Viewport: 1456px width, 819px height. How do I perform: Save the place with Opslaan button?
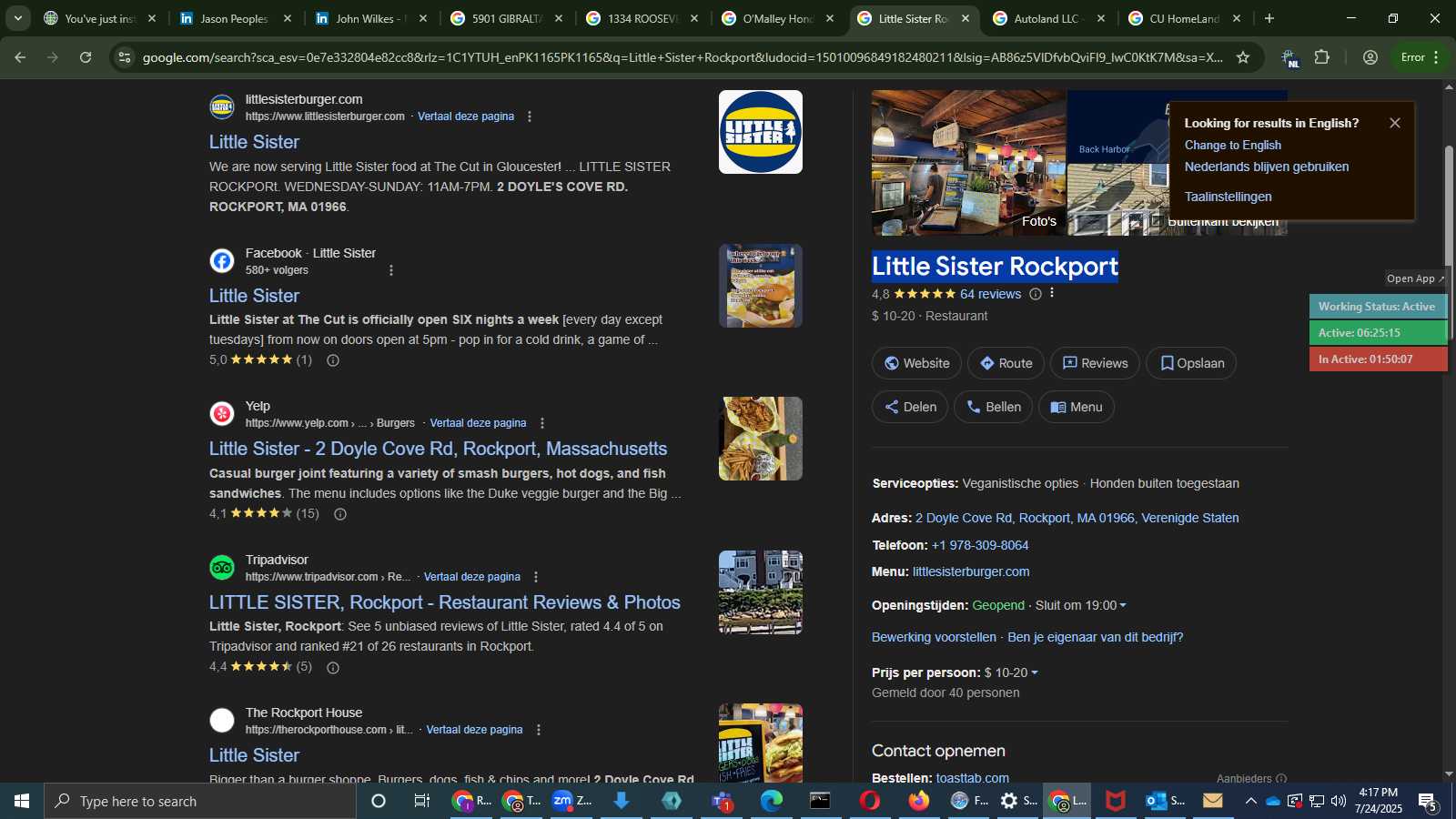pos(1191,363)
